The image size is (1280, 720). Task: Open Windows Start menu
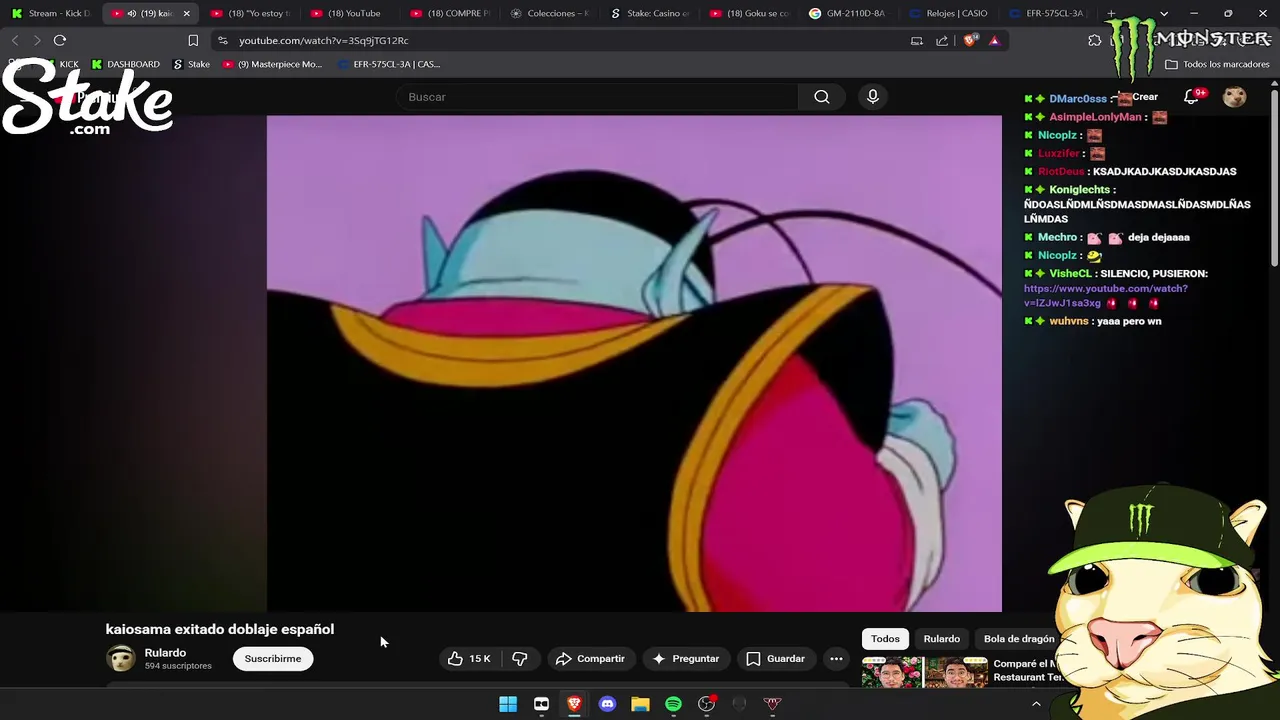coord(508,704)
